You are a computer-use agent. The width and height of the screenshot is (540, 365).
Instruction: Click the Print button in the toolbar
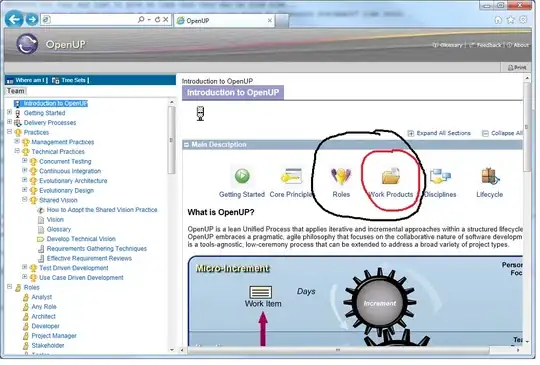[x=517, y=67]
